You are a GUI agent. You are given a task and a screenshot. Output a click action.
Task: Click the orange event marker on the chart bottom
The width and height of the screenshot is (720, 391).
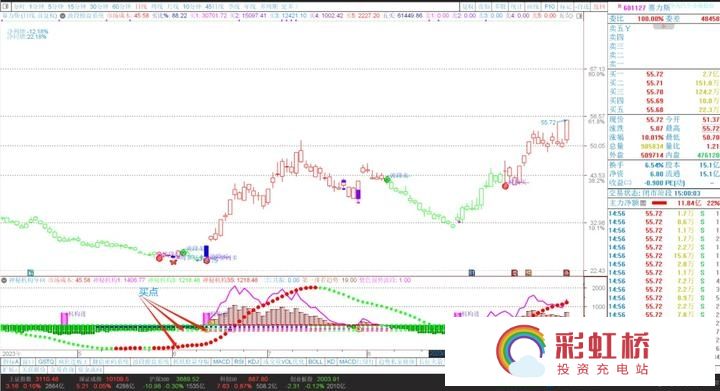click(528, 273)
